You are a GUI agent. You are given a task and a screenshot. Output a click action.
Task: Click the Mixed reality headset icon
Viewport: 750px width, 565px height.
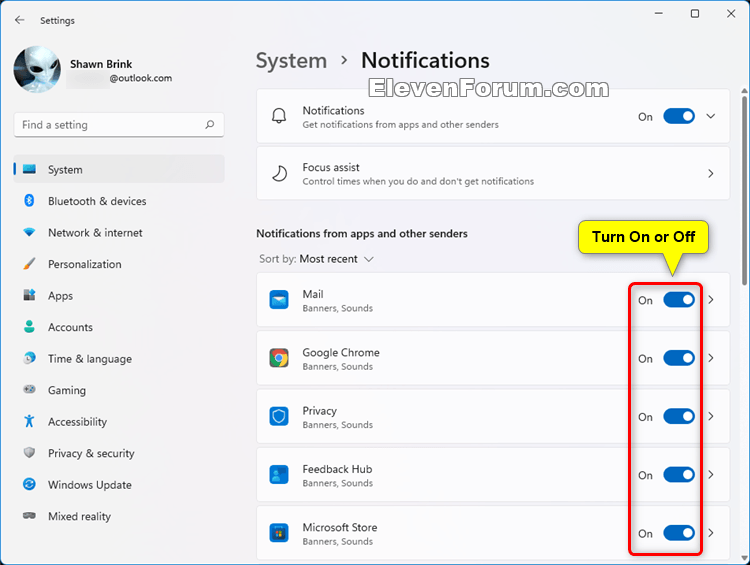[x=29, y=516]
